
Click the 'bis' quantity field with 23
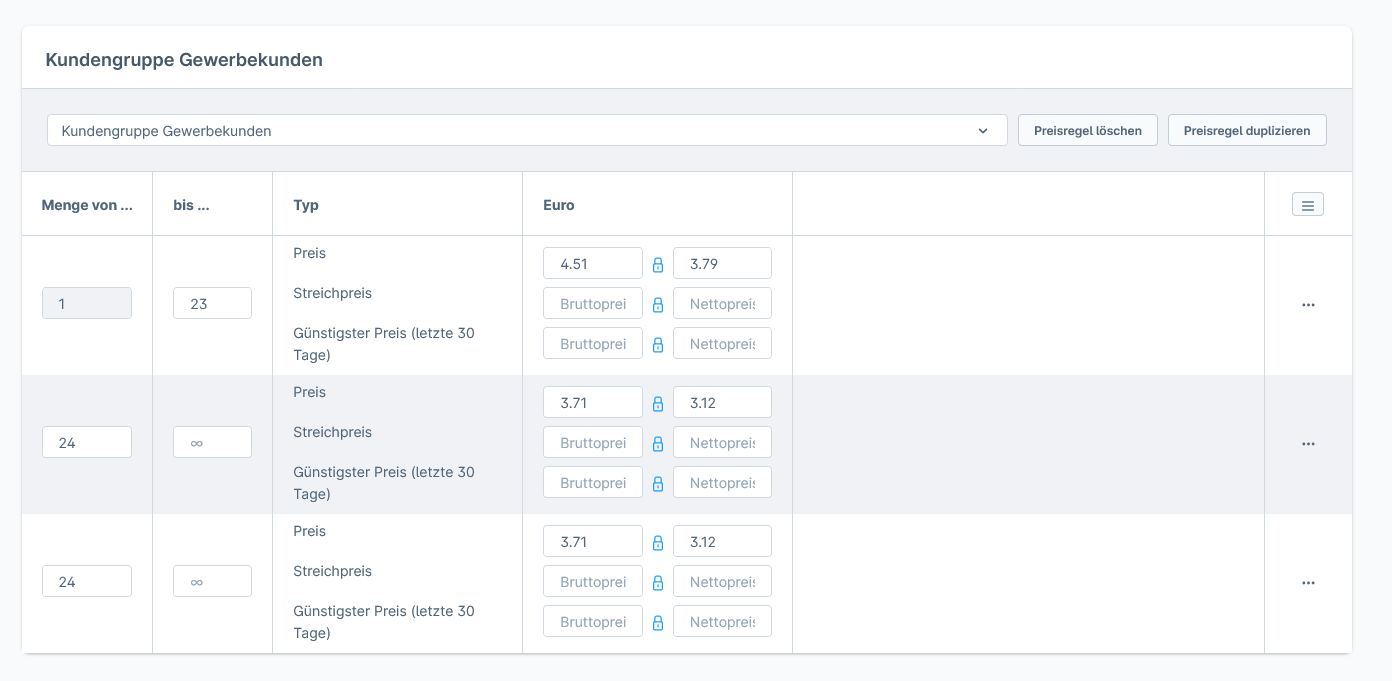pos(212,304)
